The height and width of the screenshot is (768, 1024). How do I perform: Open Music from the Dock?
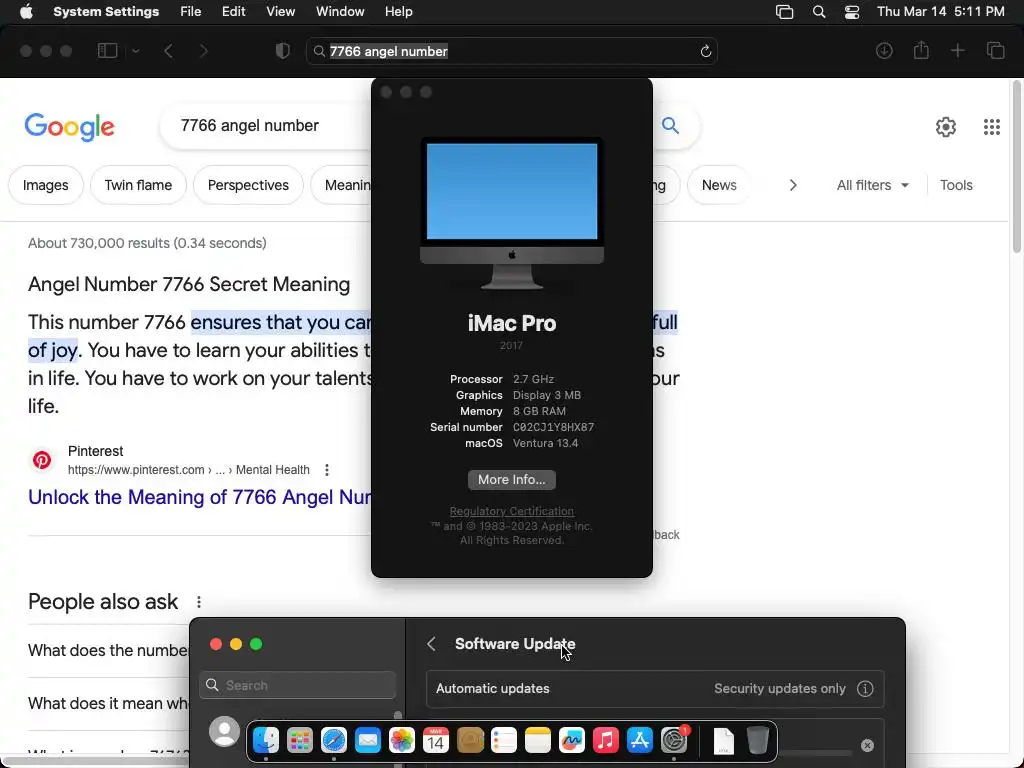605,741
